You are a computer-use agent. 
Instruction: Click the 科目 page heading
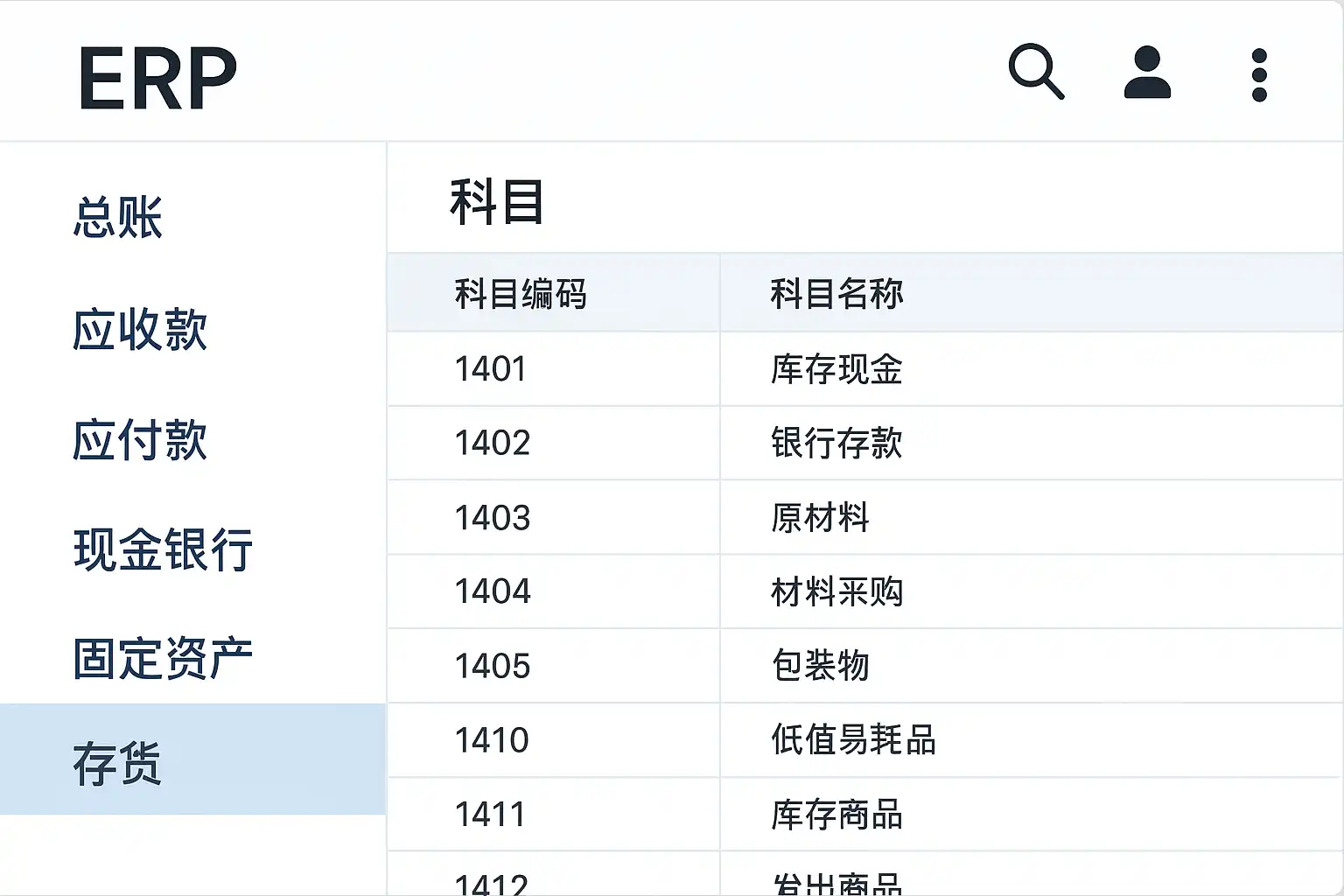point(497,201)
